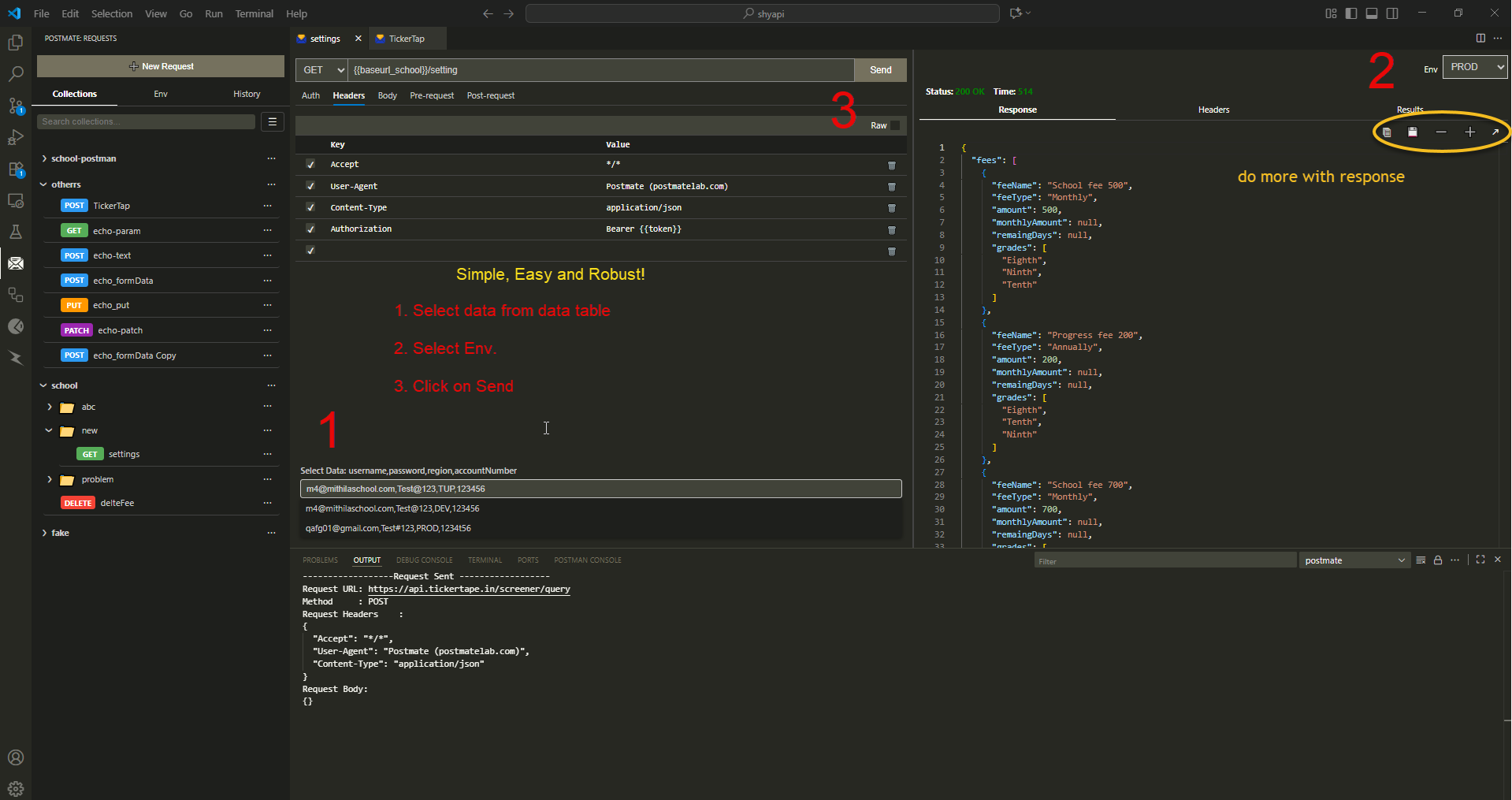The image size is (1512, 800).
Task: Open the Postmate icon in activity bar
Action: pyautogui.click(x=16, y=263)
